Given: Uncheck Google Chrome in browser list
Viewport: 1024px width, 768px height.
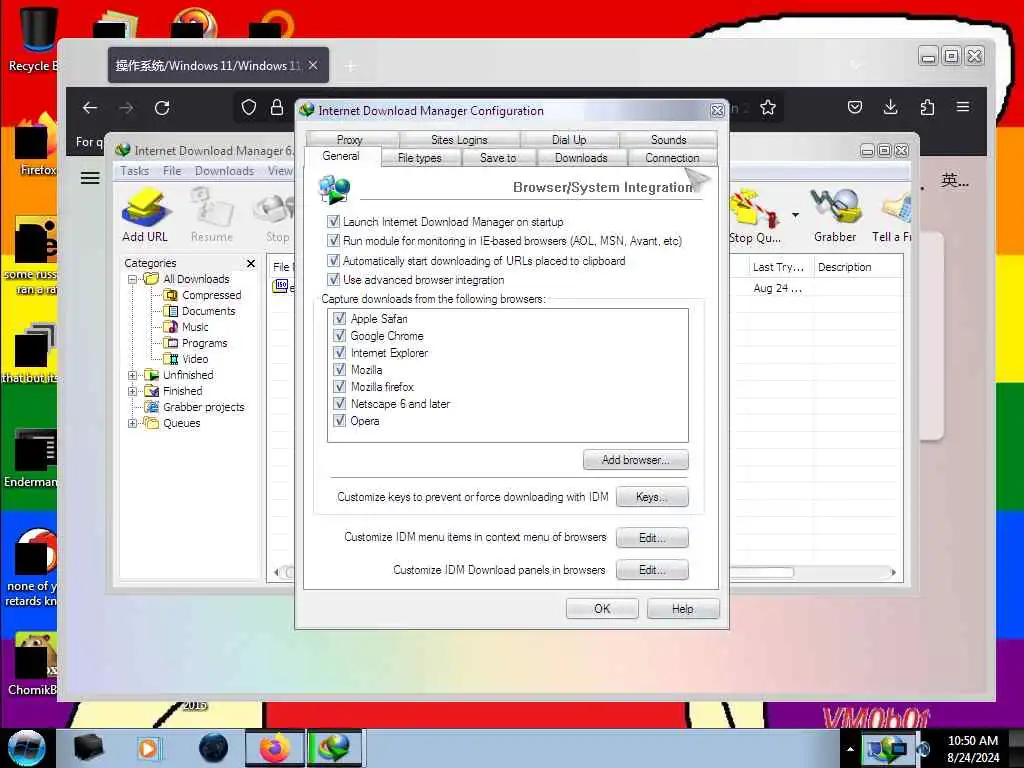Looking at the screenshot, I should point(339,335).
